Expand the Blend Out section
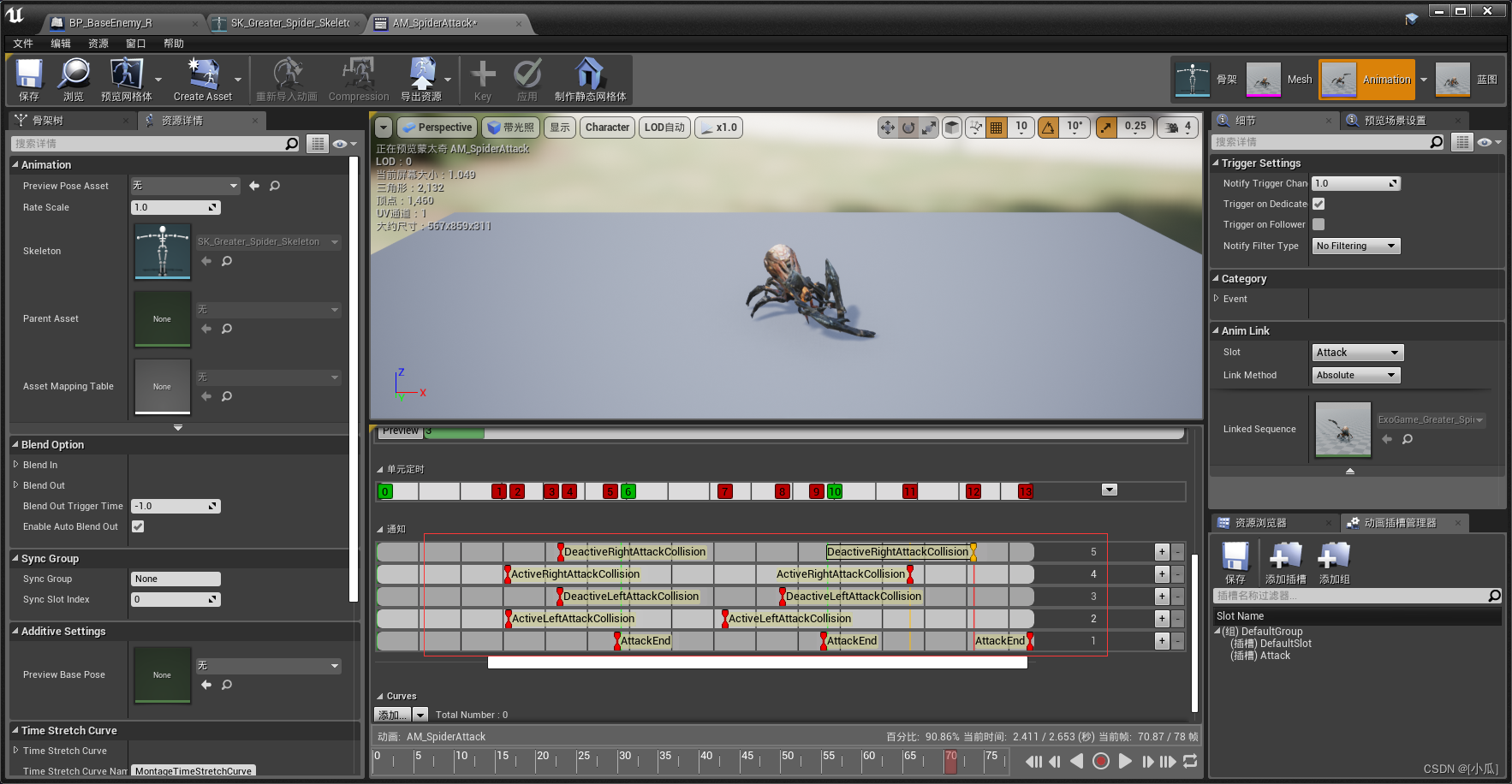Viewport: 1512px width, 784px height. 16,485
